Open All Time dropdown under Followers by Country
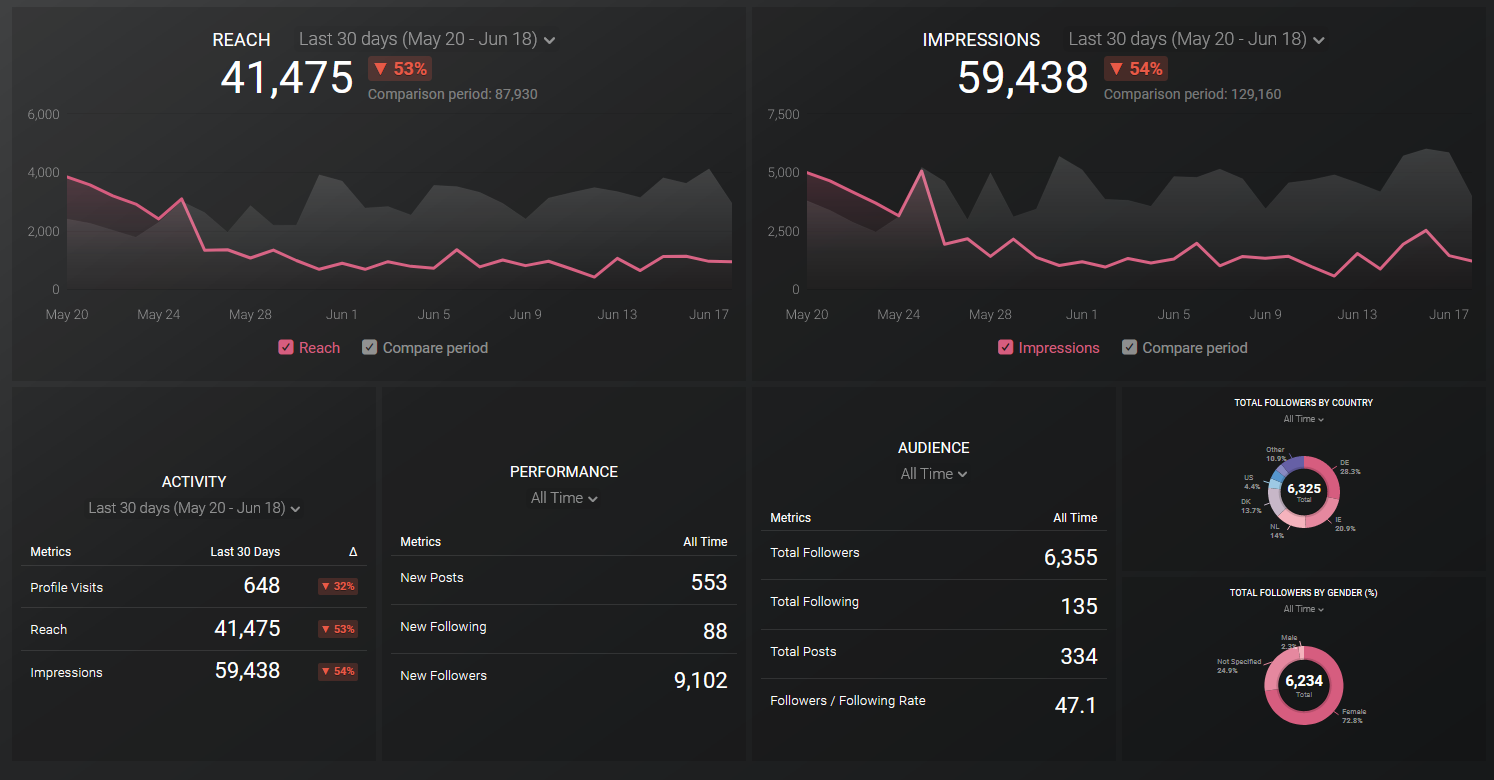This screenshot has height=780, width=1494. point(1304,419)
